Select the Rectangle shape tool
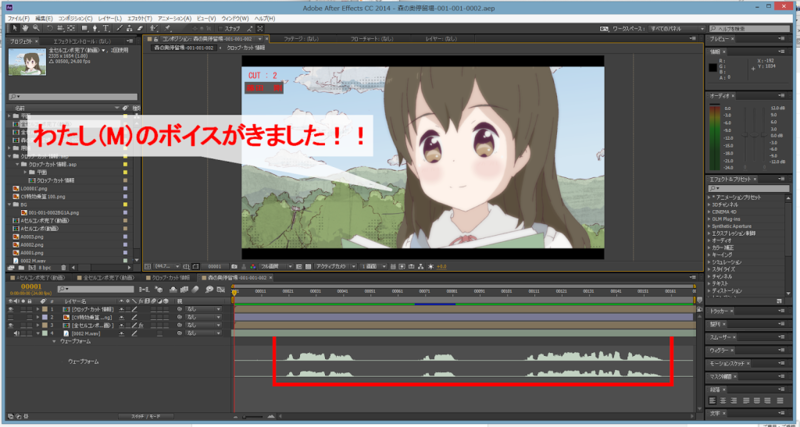Image resolution: width=800 pixels, height=427 pixels. pos(85,28)
